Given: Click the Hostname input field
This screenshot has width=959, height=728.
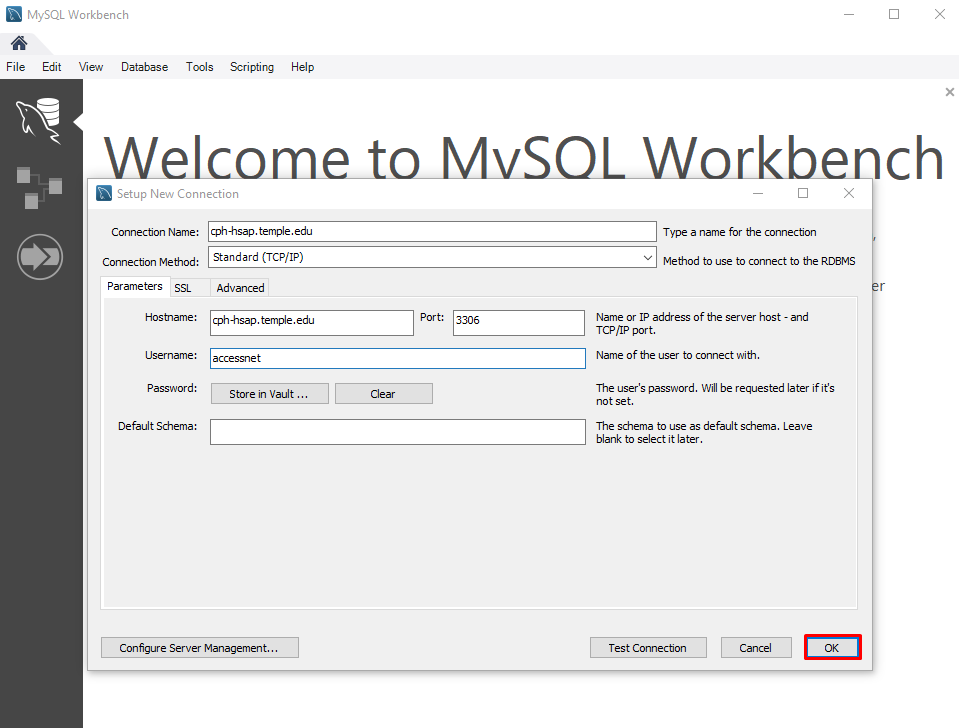Looking at the screenshot, I should [311, 322].
